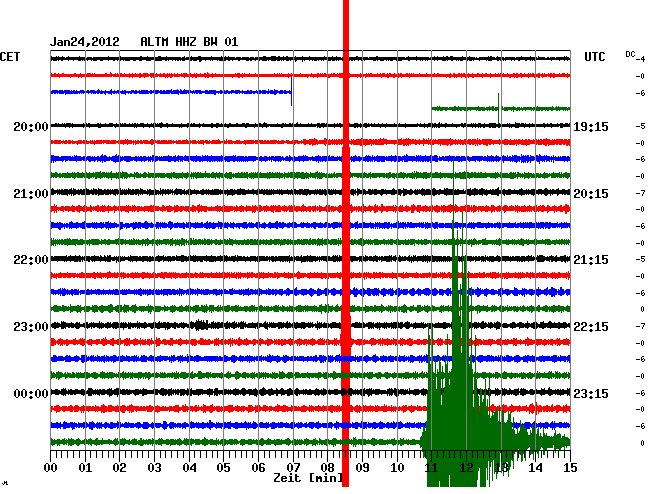The image size is (650, 494).
Task: Click the spike on the short green trace
Action: click(x=499, y=109)
